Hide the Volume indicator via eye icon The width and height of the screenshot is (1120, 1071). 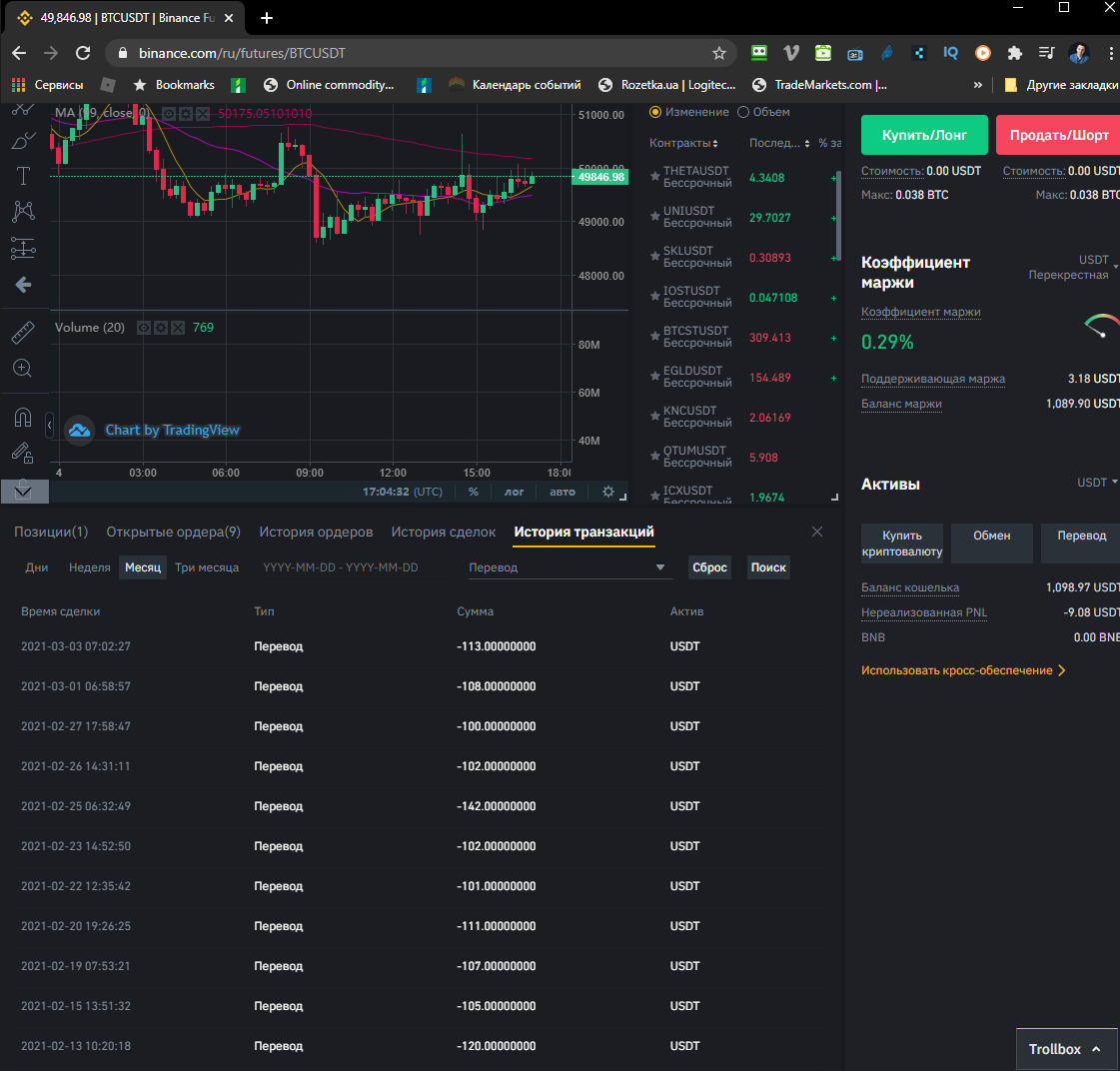pyautogui.click(x=144, y=328)
